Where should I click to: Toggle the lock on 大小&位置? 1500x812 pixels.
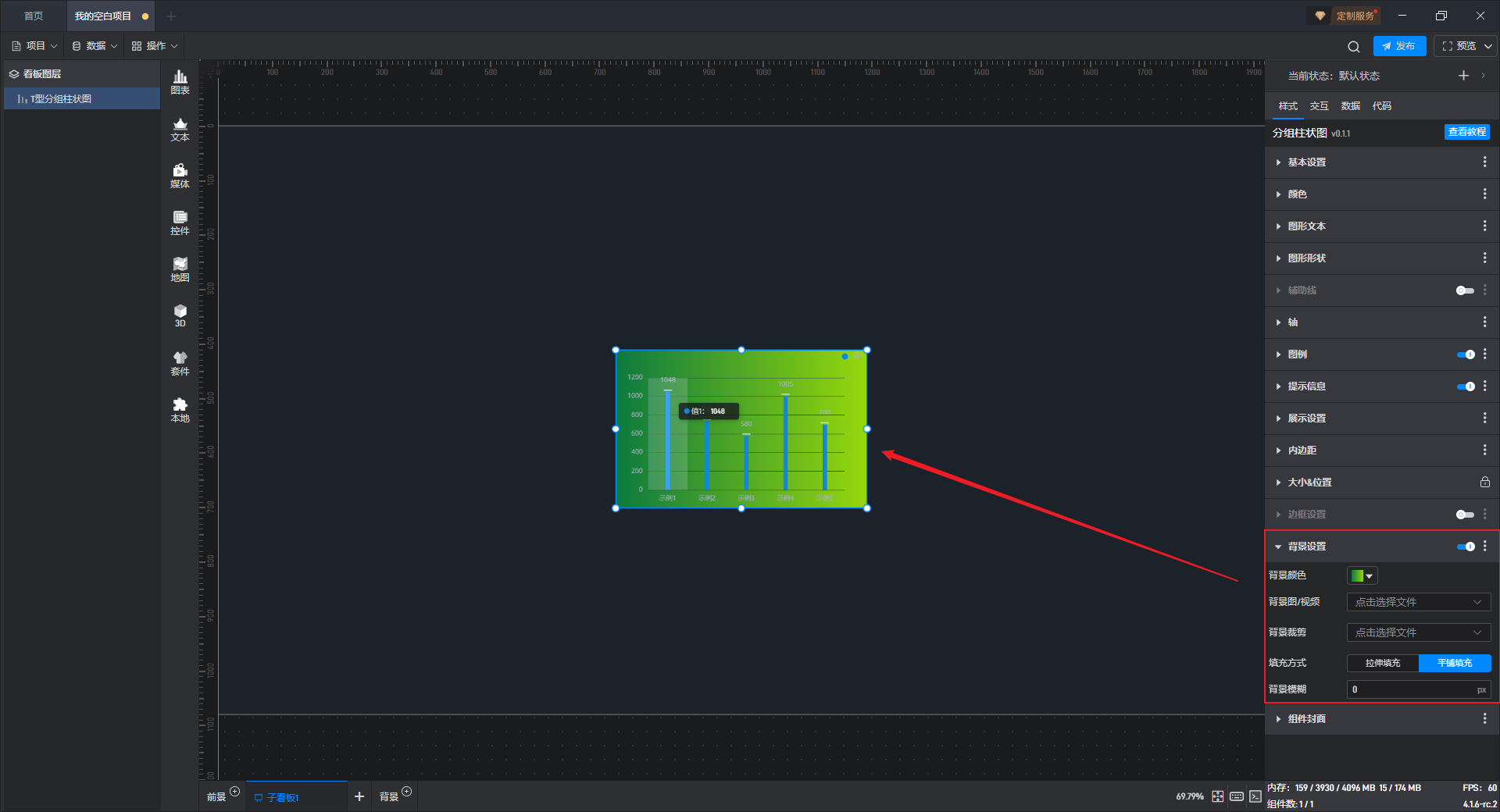[x=1484, y=482]
